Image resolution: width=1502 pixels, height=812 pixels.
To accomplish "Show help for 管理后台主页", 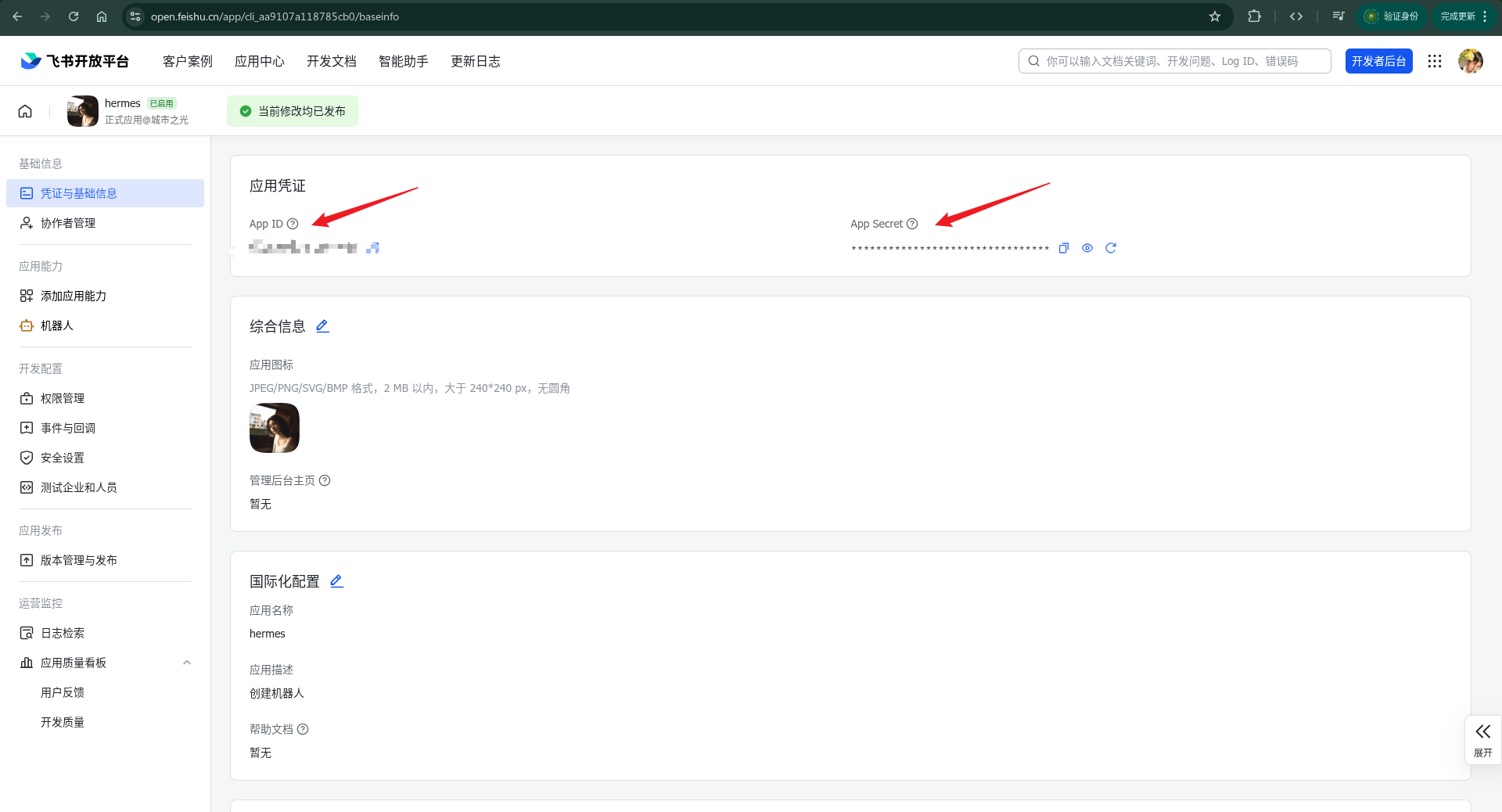I will point(325,480).
